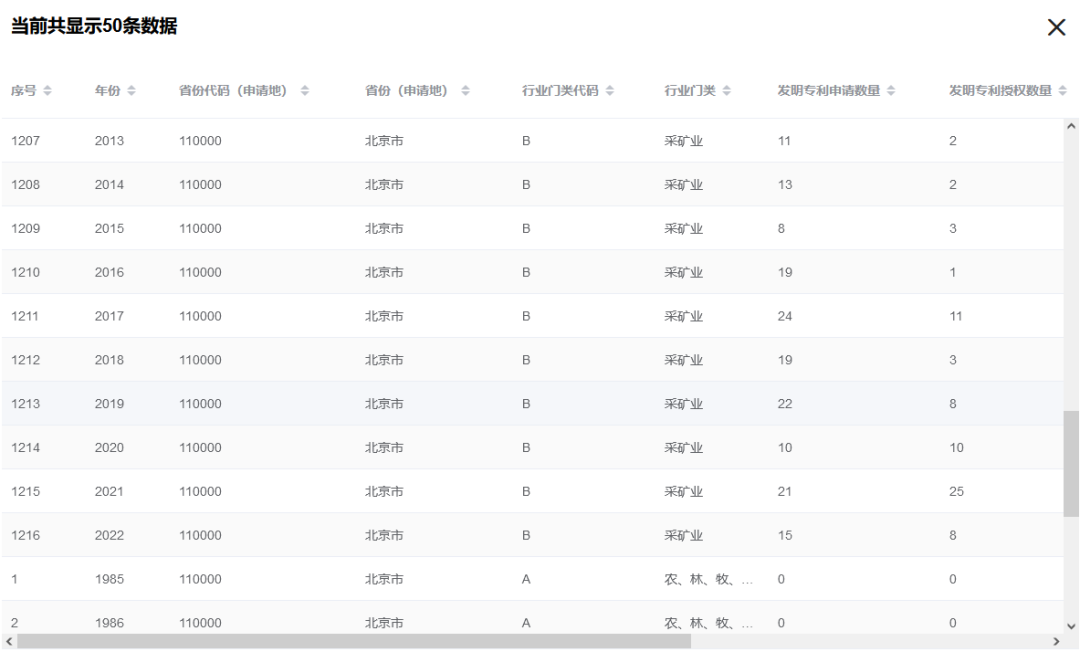Sort by 行业门类 sort icon
1080x652 pixels.
727,91
